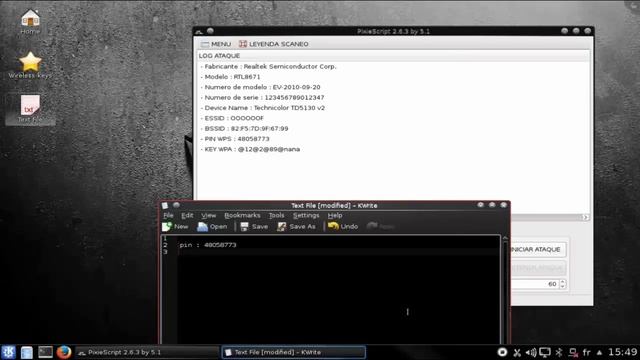This screenshot has width=640, height=360.
Task: Open the Wireless Keys desktop icon
Action: 30,65
